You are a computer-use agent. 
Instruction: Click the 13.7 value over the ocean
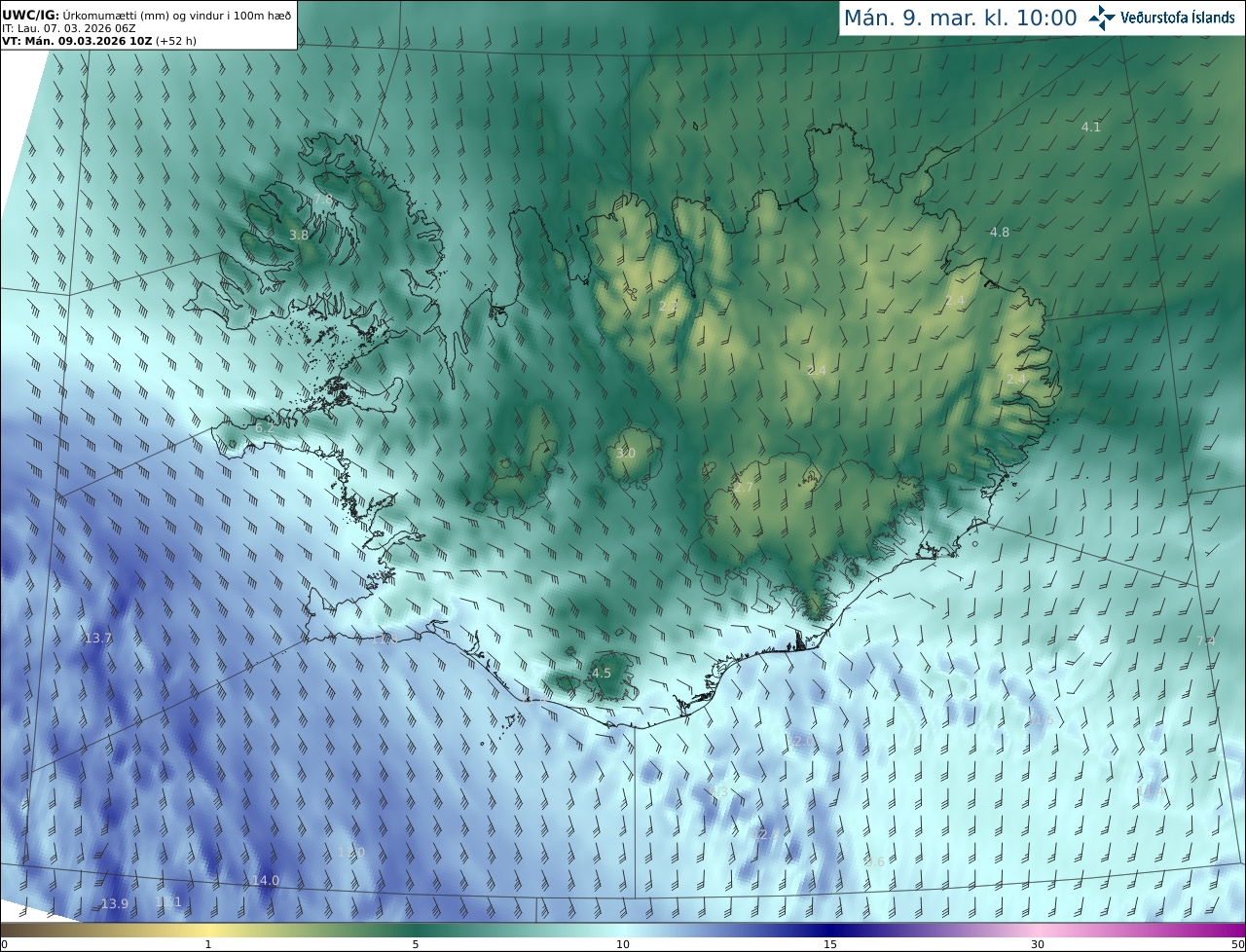click(98, 639)
